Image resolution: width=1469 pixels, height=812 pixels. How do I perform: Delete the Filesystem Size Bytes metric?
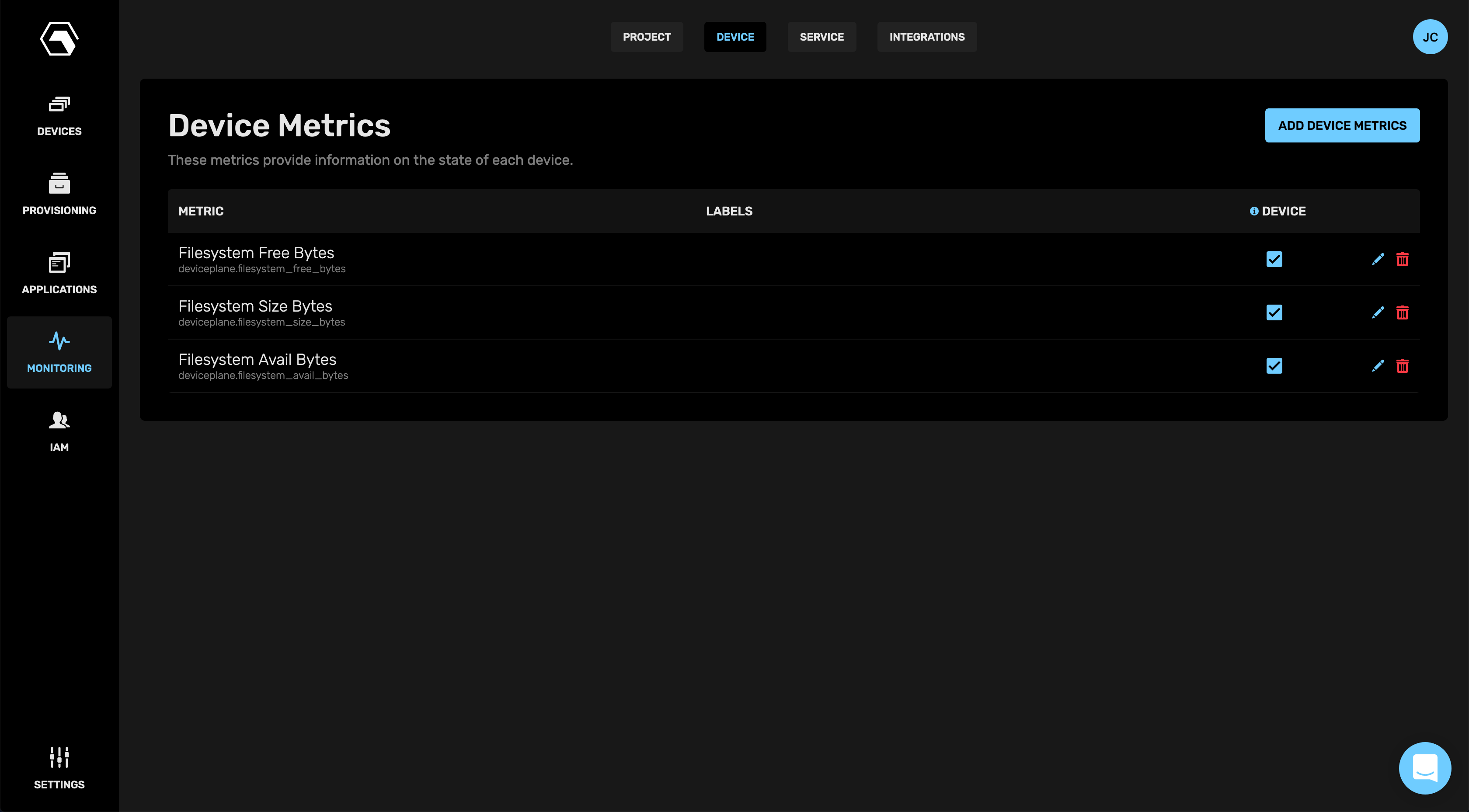coord(1402,312)
